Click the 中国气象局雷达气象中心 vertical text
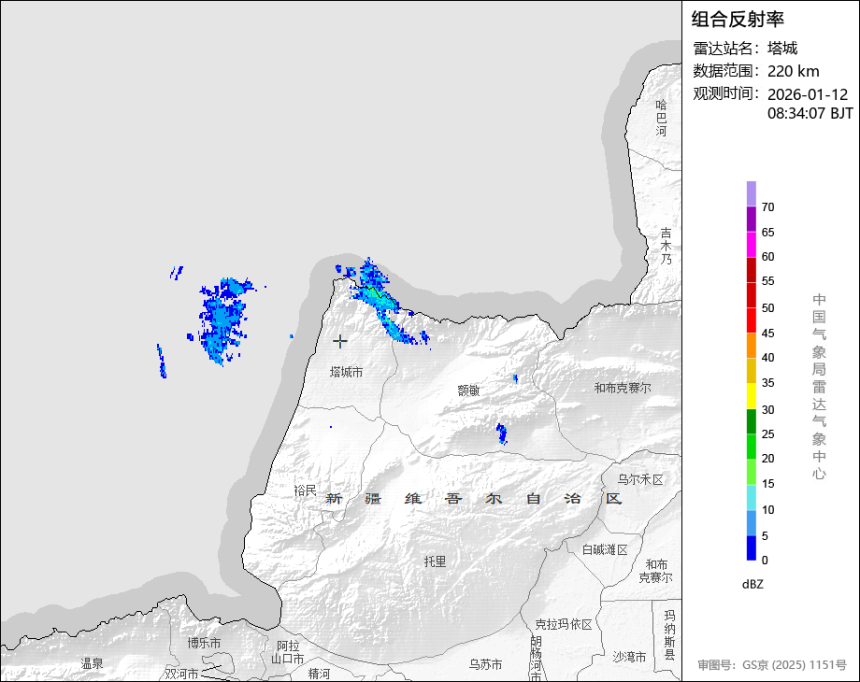The image size is (860, 682). 819,386
